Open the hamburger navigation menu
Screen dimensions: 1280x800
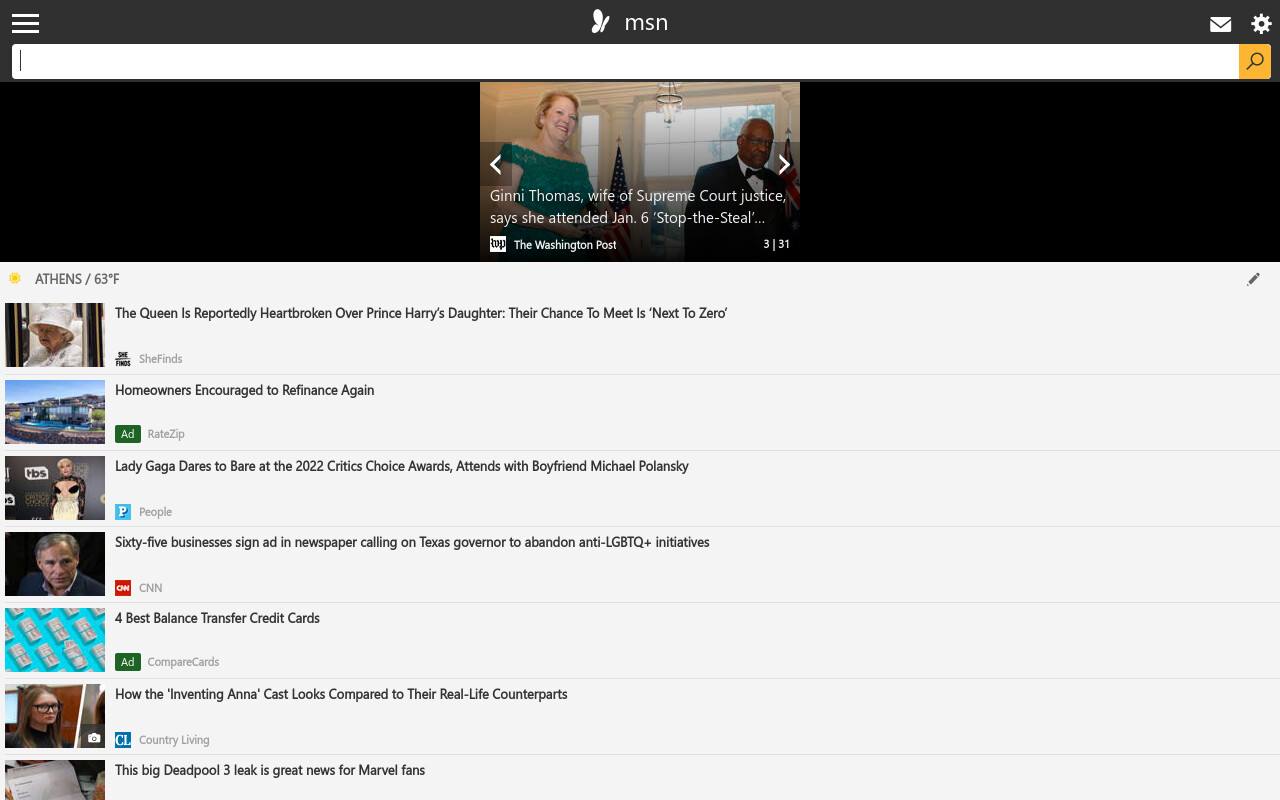(x=25, y=23)
